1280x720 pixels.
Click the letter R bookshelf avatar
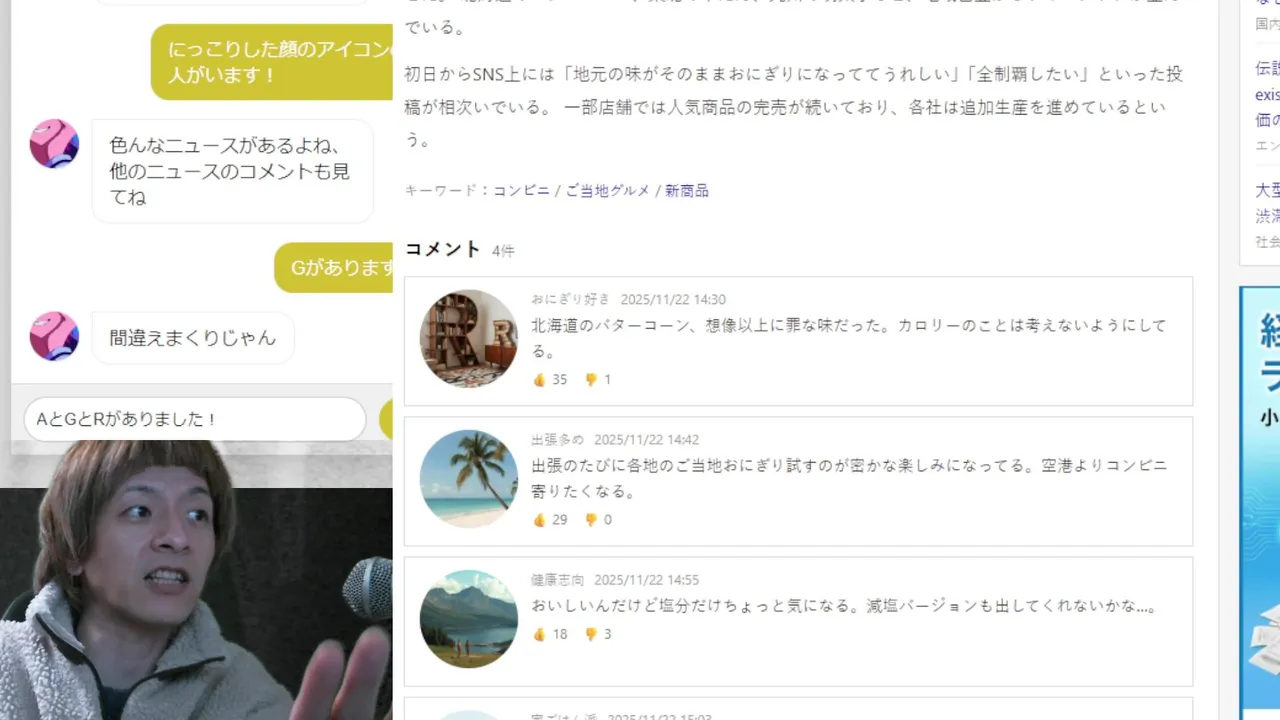pos(469,339)
